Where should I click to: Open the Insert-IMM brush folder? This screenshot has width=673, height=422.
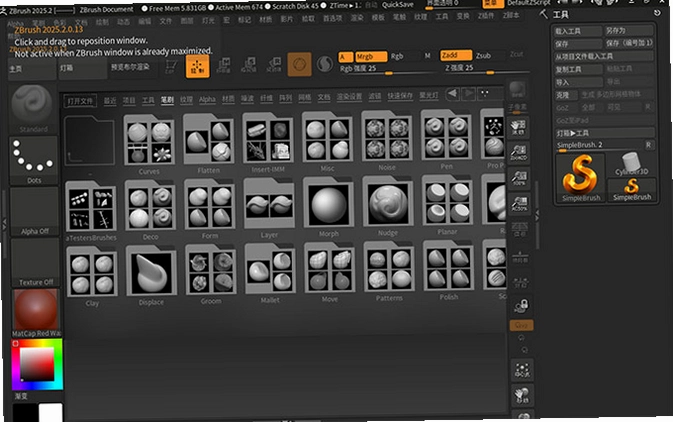[x=267, y=142]
